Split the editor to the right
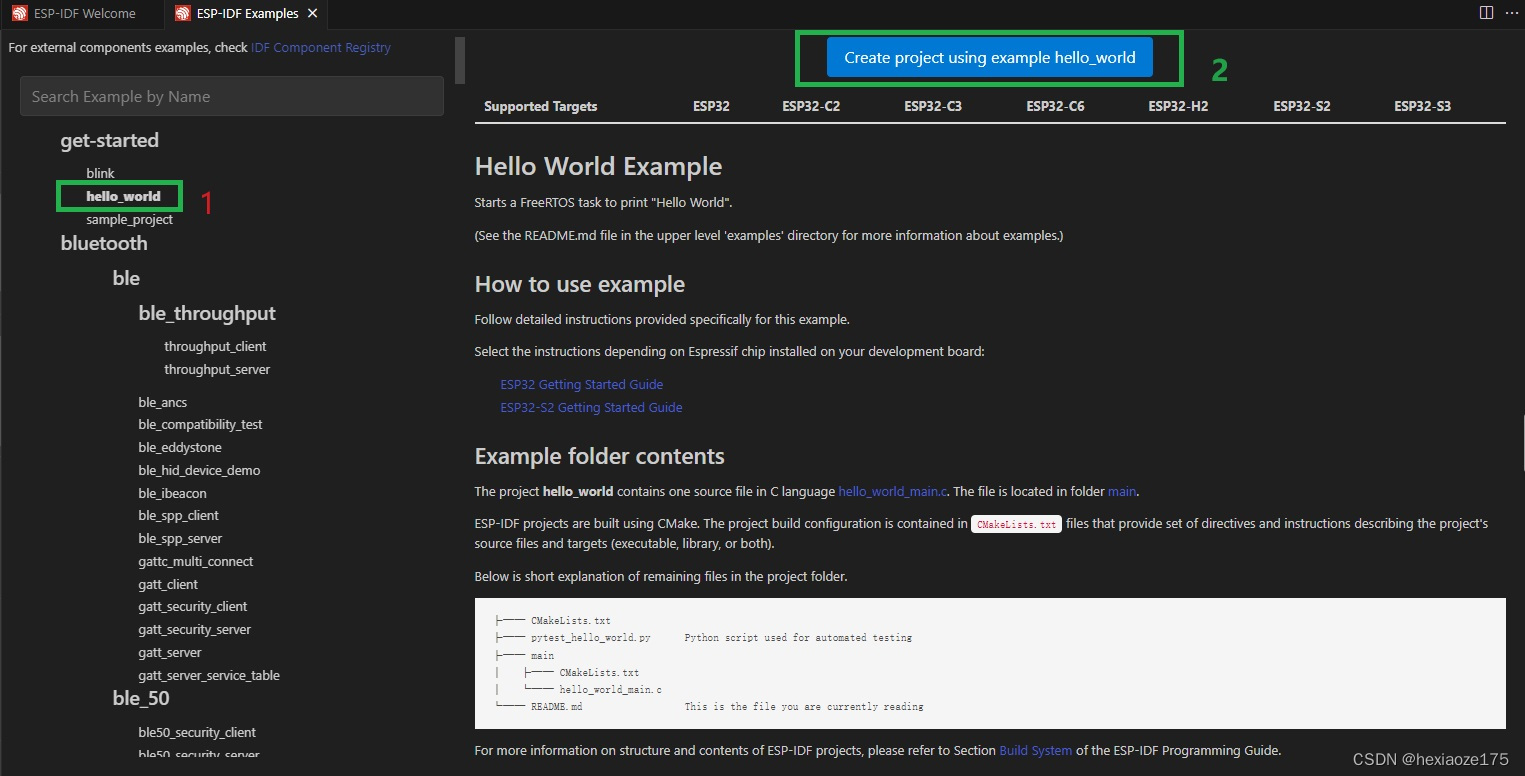 tap(1486, 13)
